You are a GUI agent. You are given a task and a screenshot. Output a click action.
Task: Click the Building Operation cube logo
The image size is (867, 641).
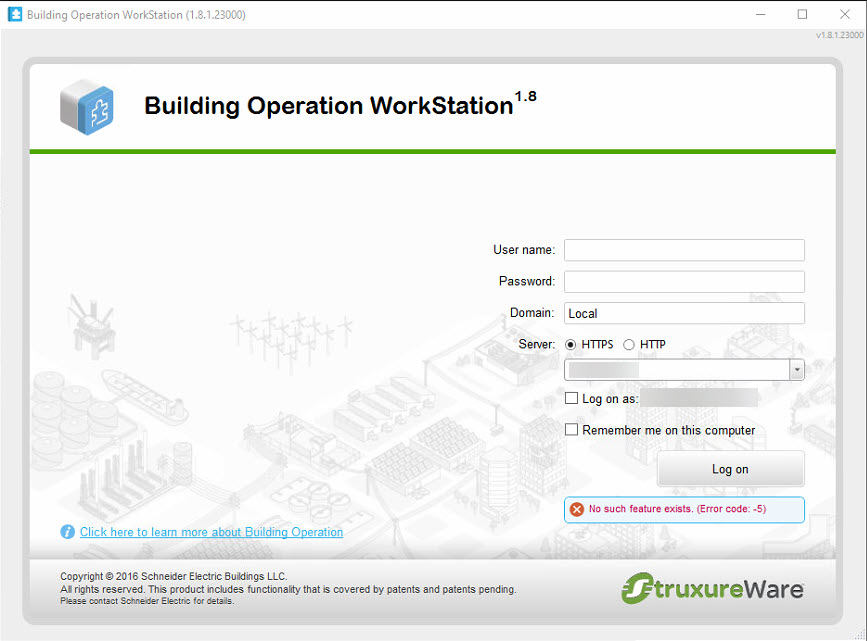tap(87, 107)
